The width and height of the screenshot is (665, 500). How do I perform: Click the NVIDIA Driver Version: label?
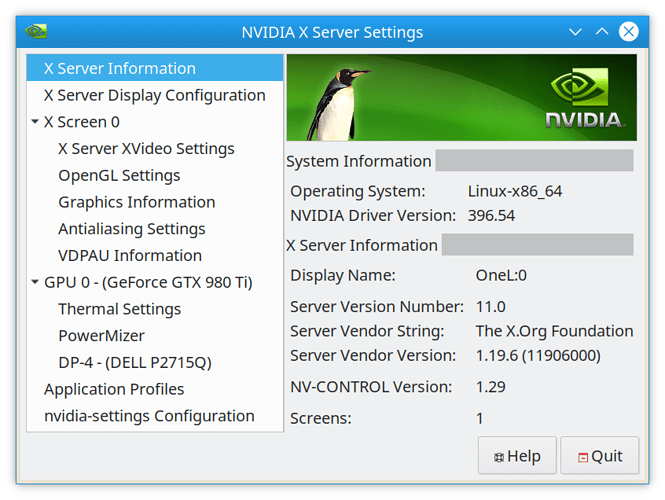pos(373,215)
